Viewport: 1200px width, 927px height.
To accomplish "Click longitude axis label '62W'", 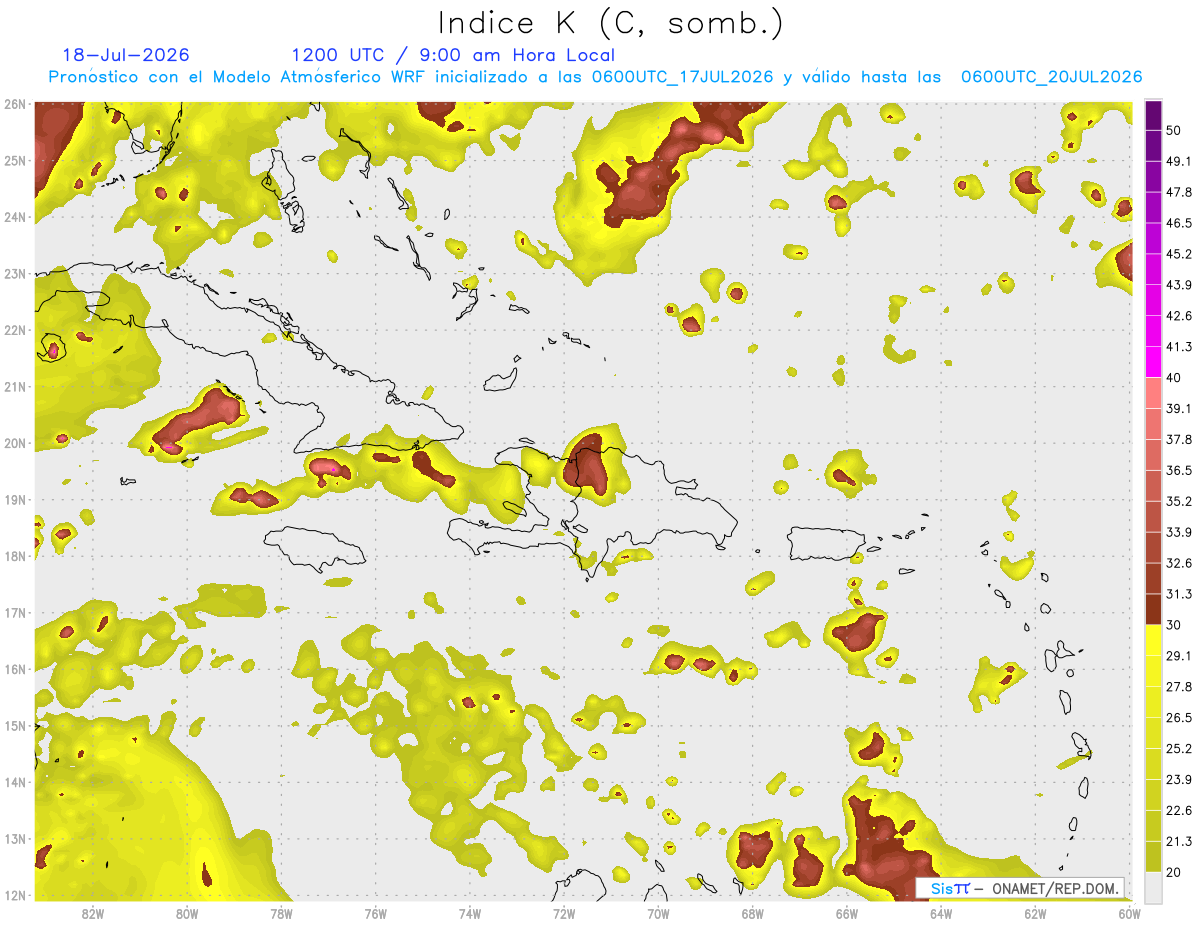I will (x=1035, y=913).
